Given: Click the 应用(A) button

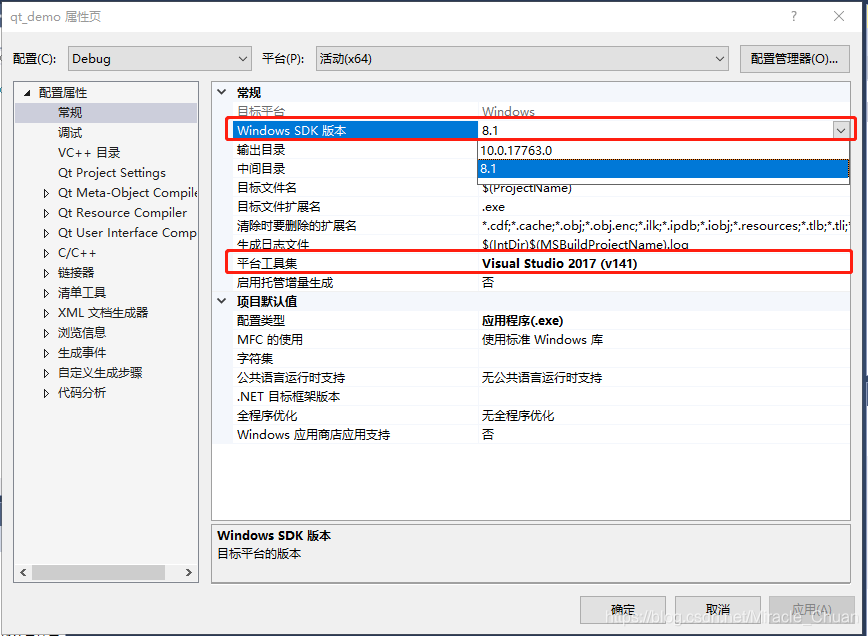Looking at the screenshot, I should tap(812, 610).
